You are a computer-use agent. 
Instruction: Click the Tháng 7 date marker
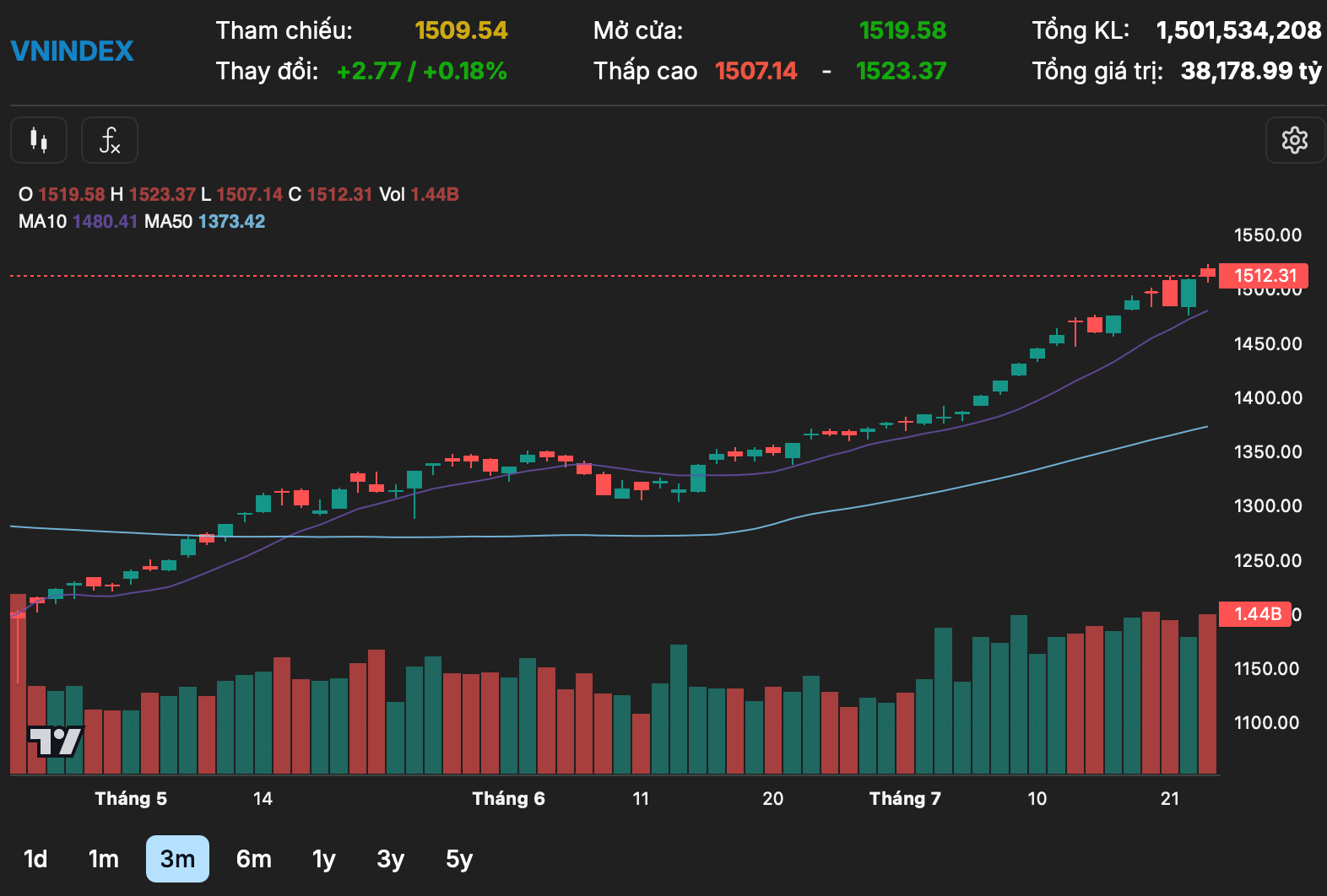(906, 799)
